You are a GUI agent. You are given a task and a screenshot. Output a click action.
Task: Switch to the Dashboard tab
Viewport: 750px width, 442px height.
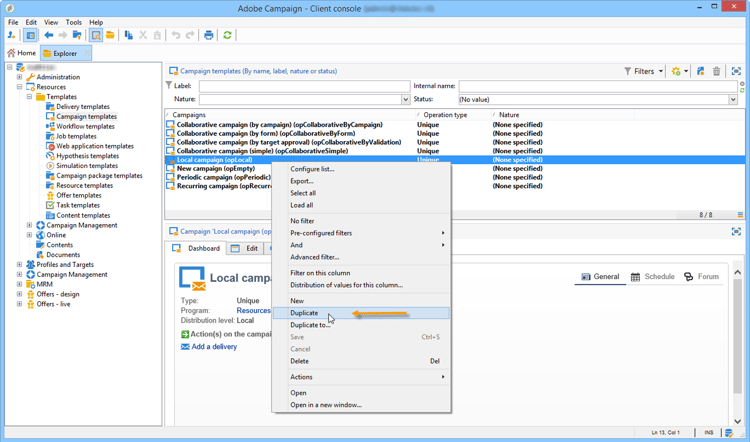197,248
